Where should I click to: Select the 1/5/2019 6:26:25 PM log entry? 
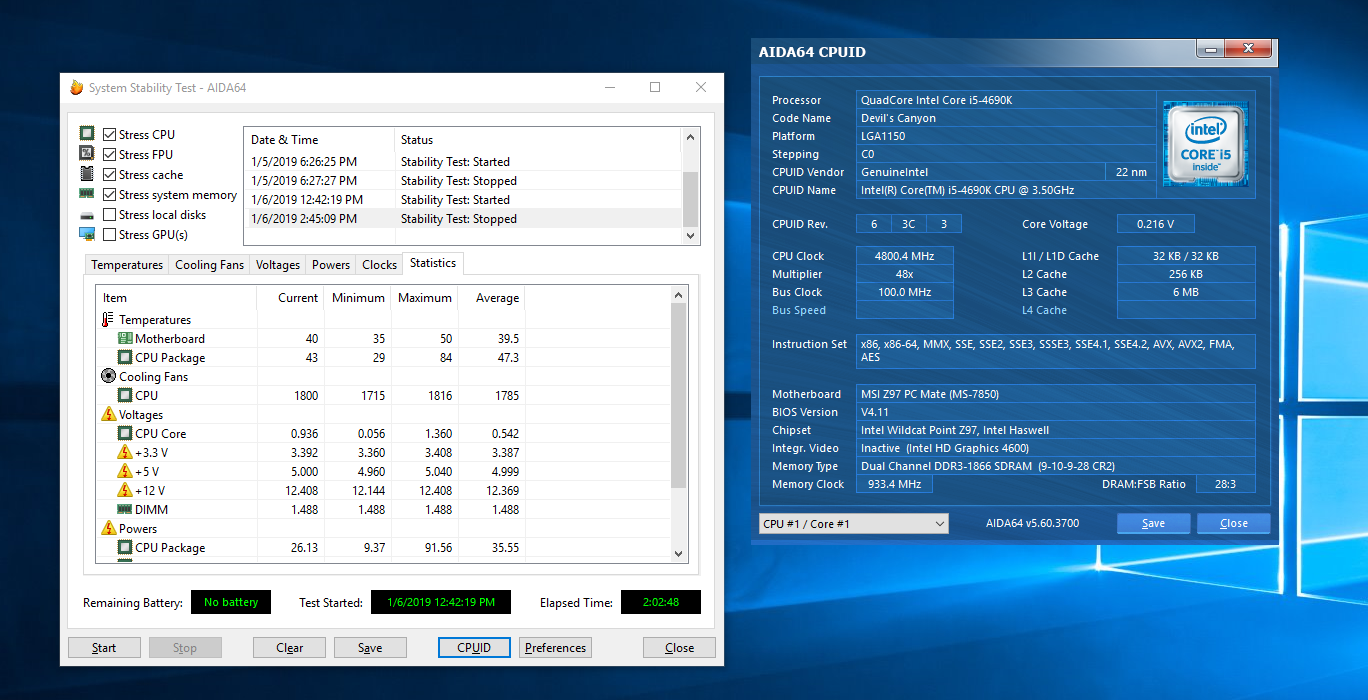pos(463,162)
